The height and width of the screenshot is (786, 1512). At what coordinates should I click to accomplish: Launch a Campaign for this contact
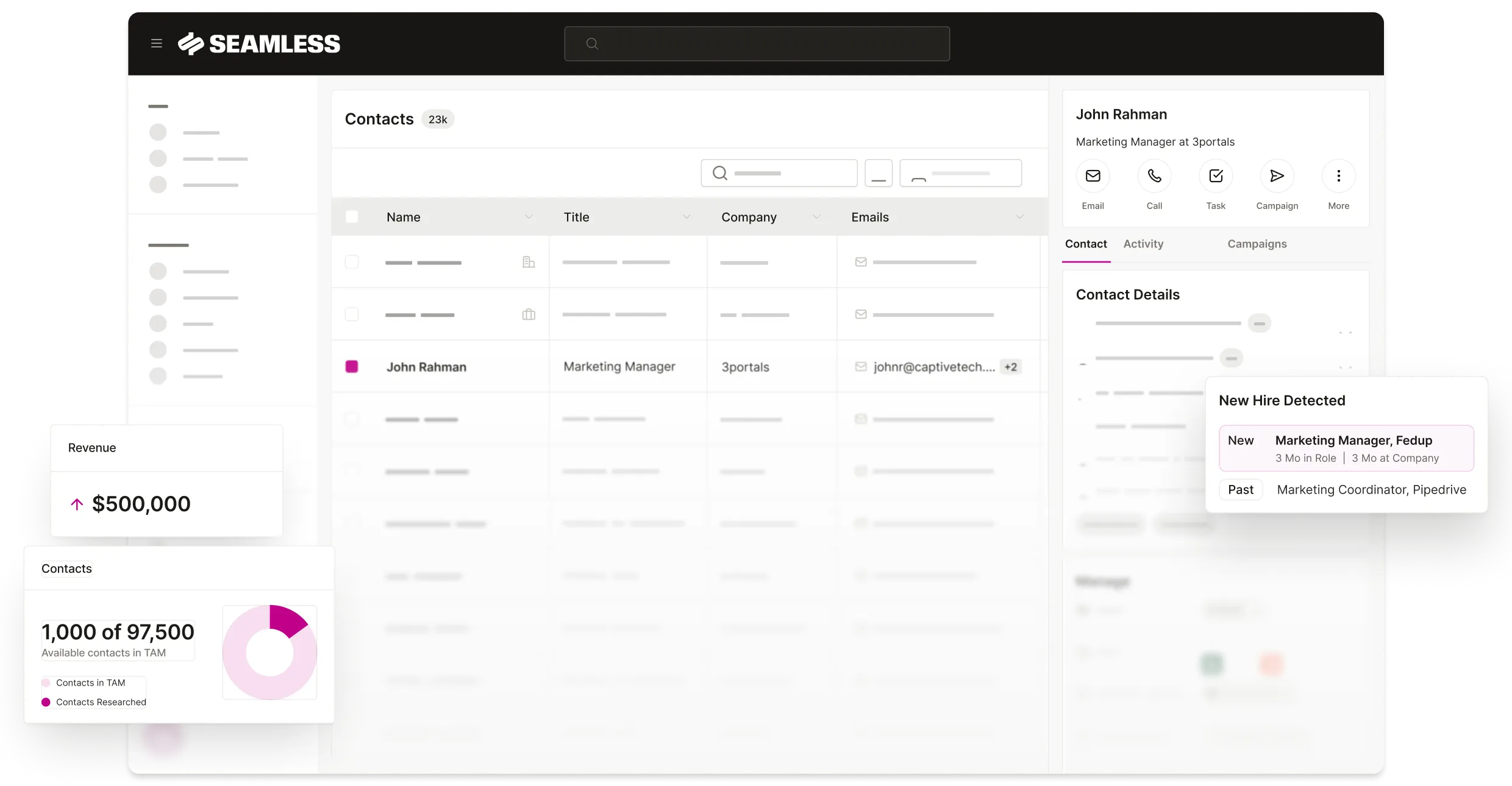(1277, 175)
